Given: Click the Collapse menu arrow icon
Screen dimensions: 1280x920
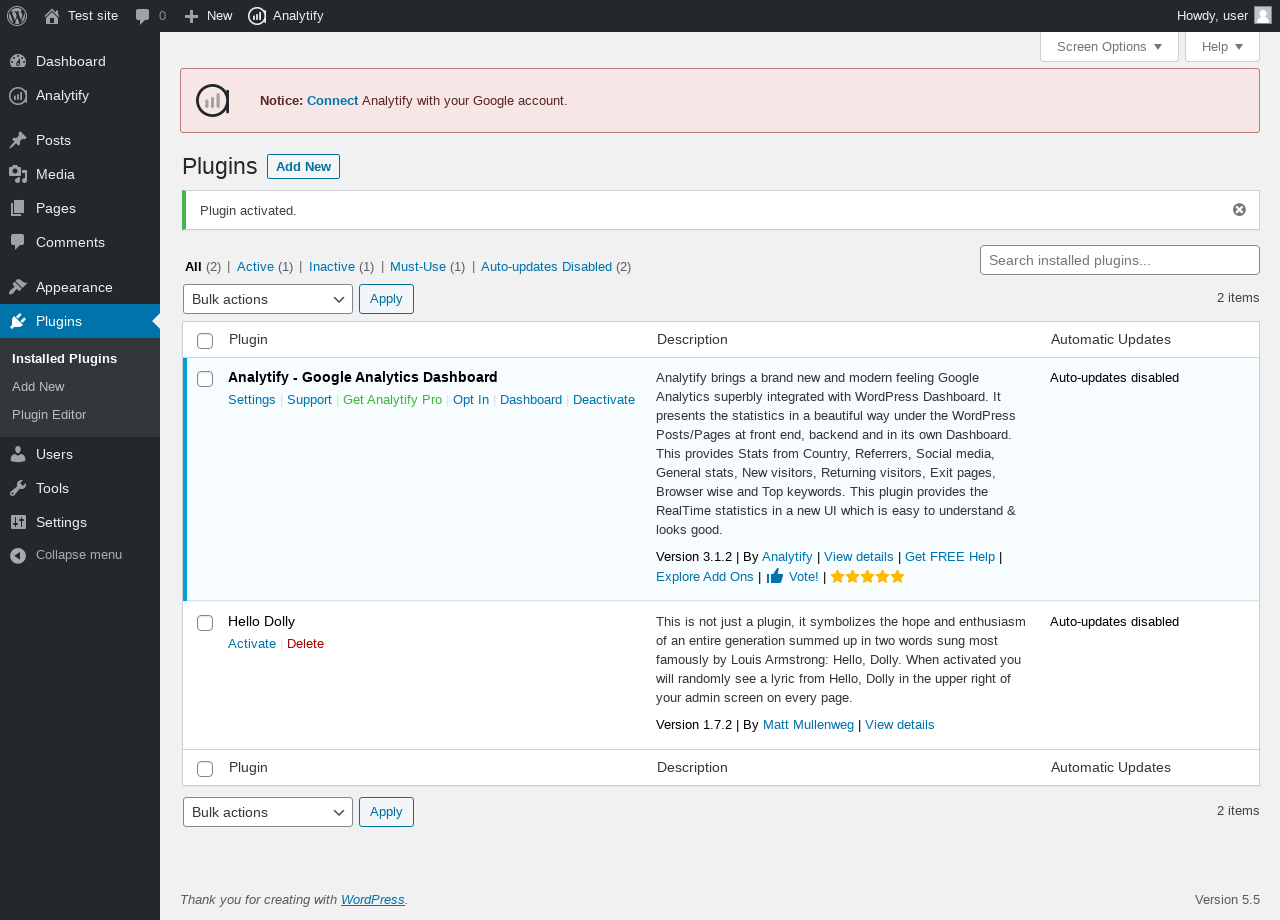Looking at the screenshot, I should click(18, 555).
